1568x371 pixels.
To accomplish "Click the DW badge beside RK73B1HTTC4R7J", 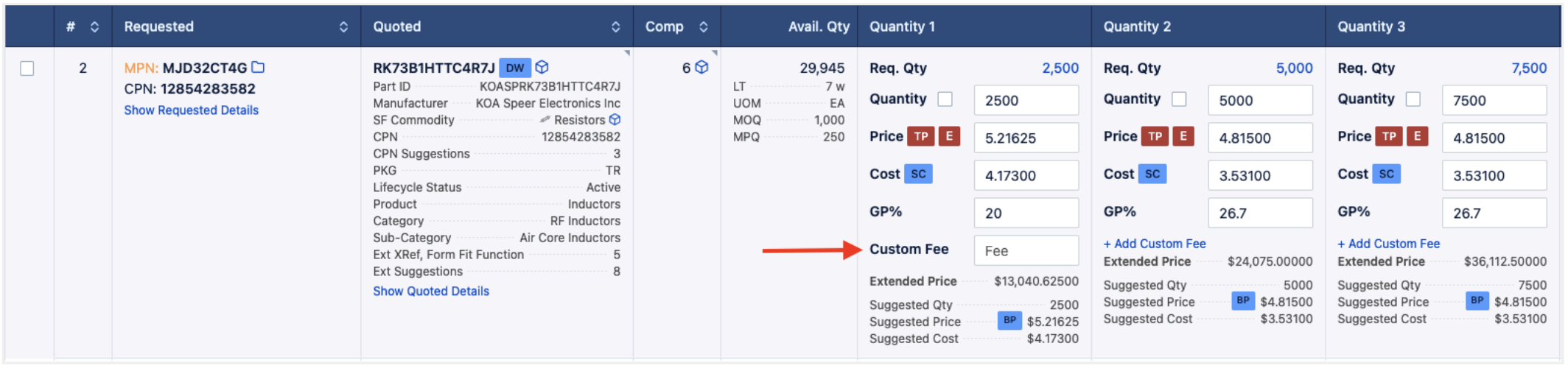I will [x=515, y=68].
